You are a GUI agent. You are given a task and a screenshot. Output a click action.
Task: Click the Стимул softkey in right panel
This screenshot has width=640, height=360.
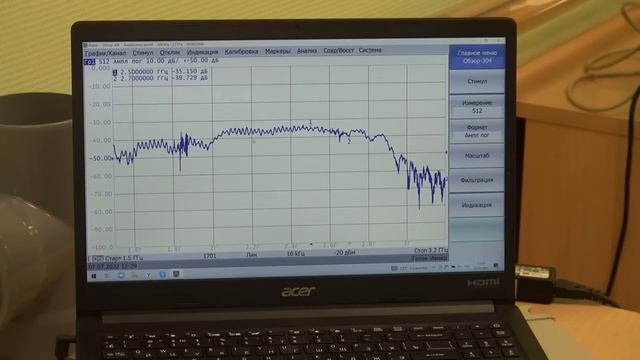(x=477, y=82)
